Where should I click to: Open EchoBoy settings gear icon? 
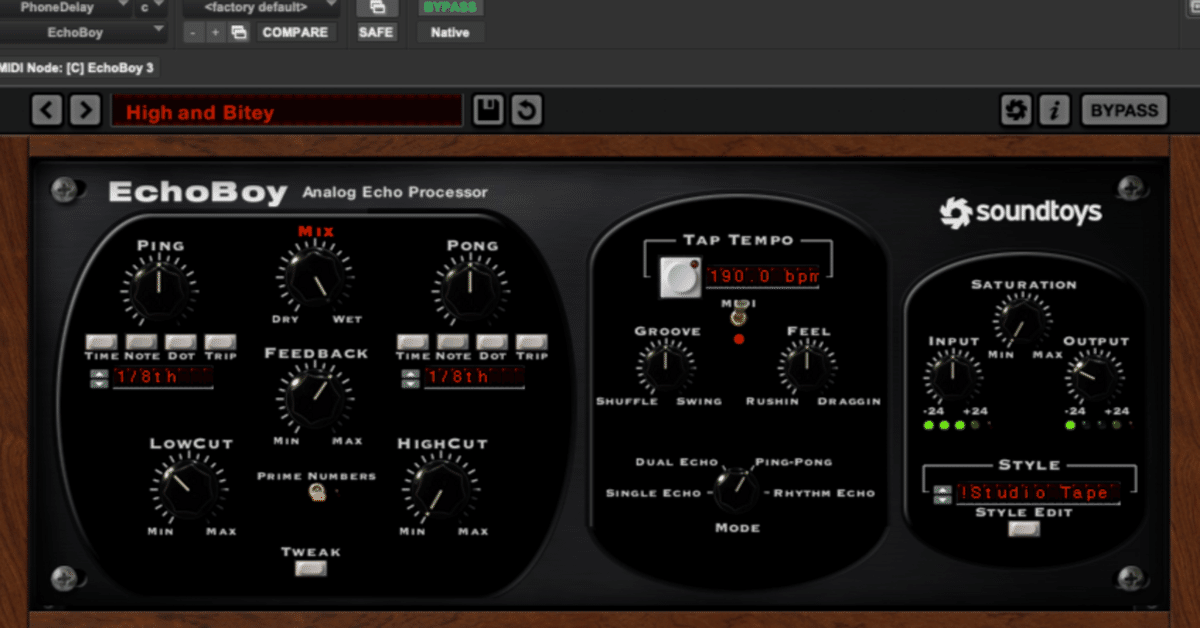(x=1016, y=110)
